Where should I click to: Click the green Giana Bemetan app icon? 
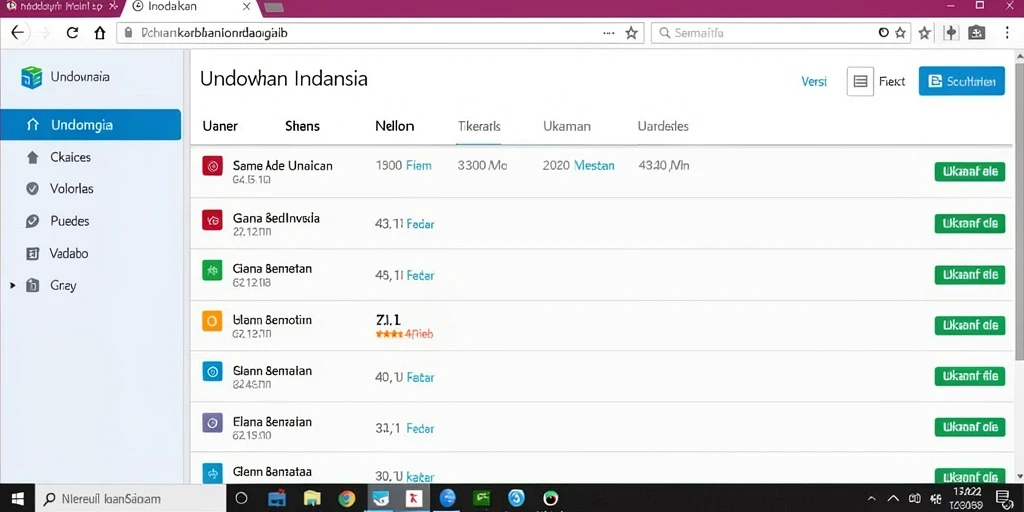[x=212, y=269]
